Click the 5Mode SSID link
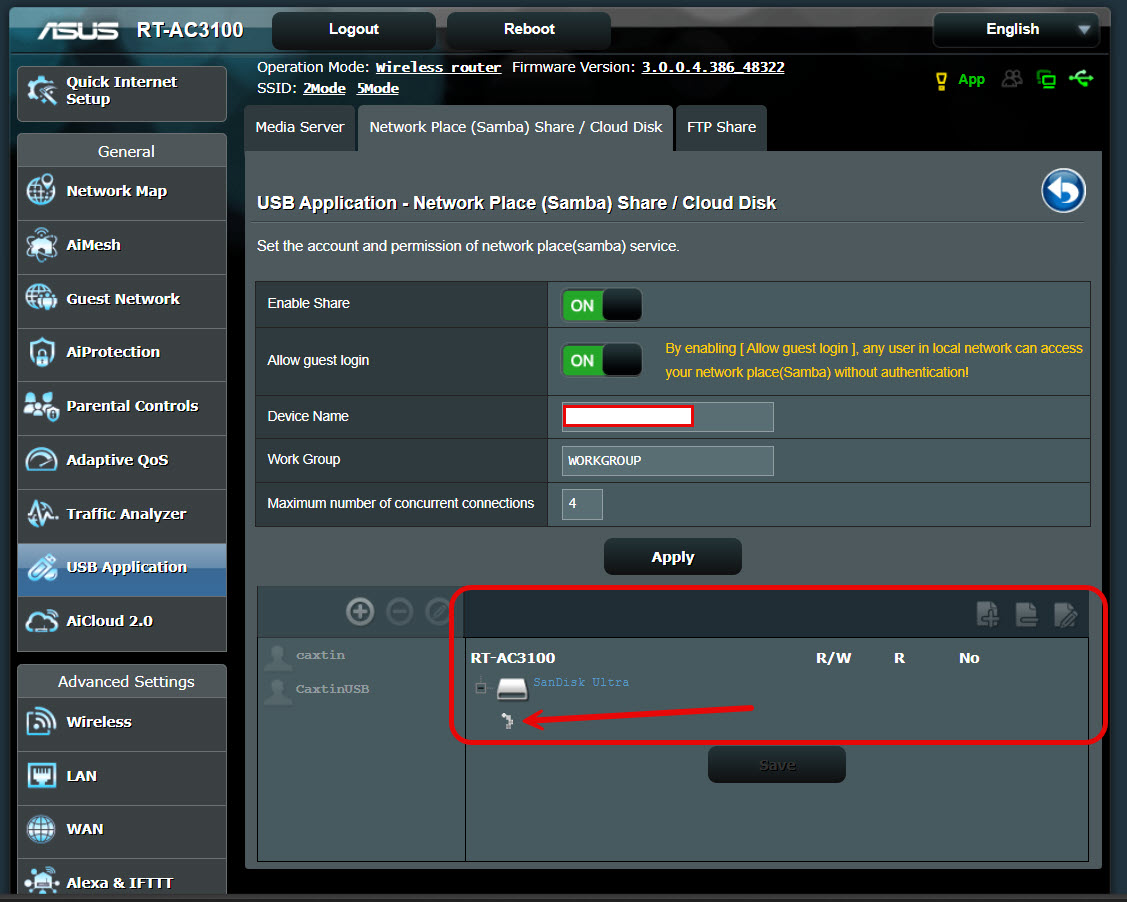 point(378,88)
